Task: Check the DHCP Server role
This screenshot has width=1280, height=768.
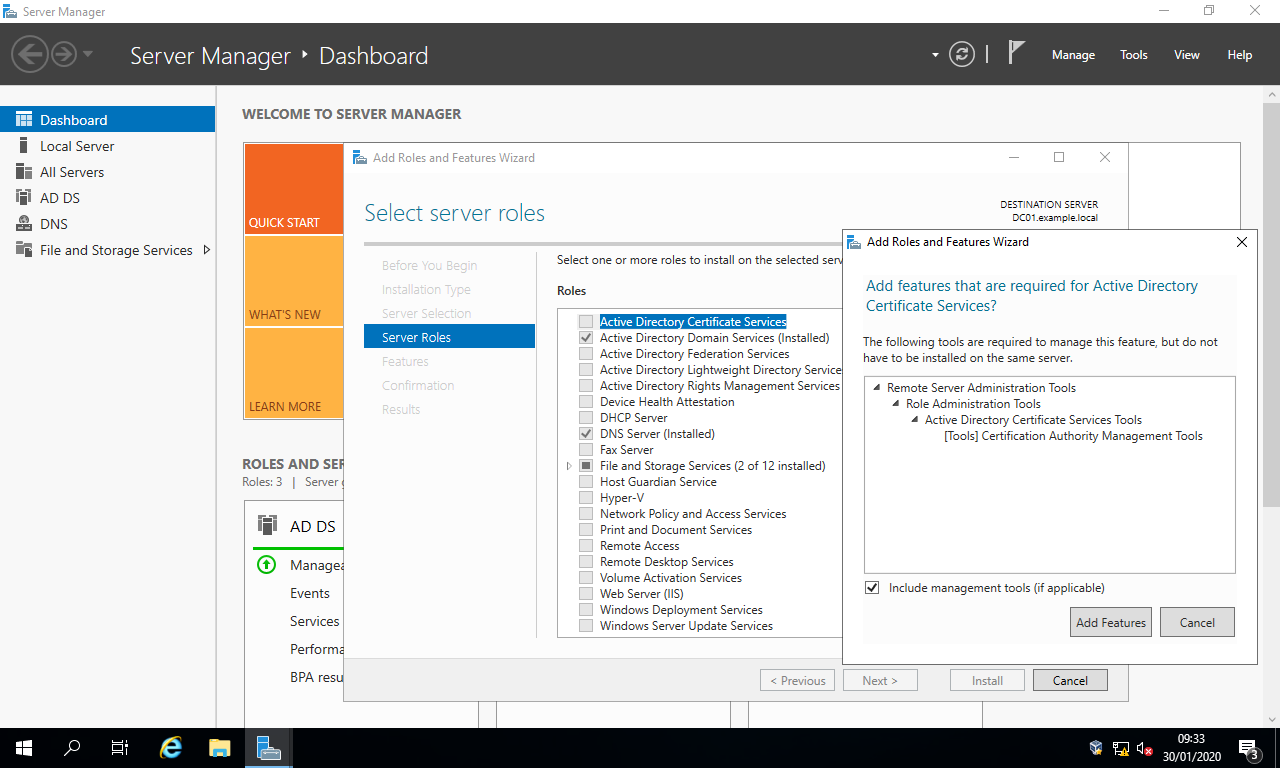Action: 585,417
